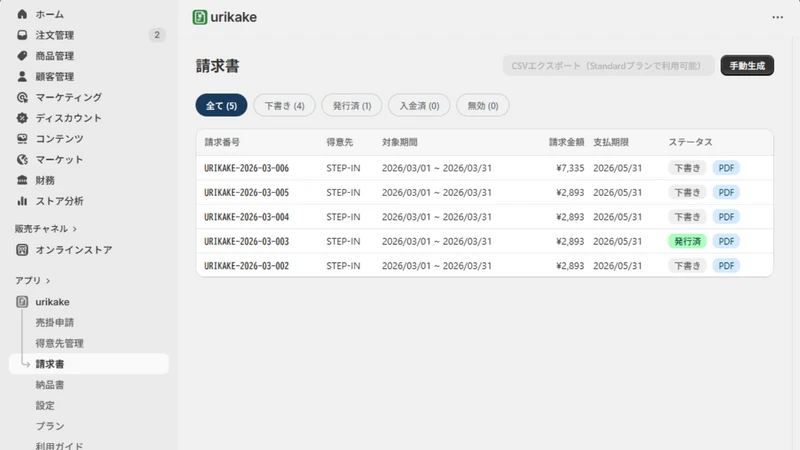Open 納品書 in the urikake submenu

click(49, 385)
